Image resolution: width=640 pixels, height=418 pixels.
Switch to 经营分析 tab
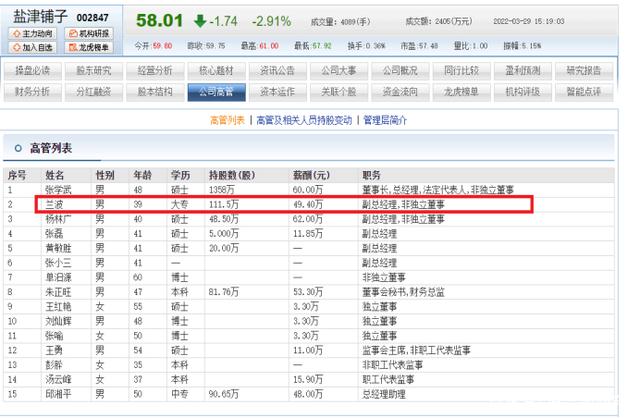coord(155,71)
